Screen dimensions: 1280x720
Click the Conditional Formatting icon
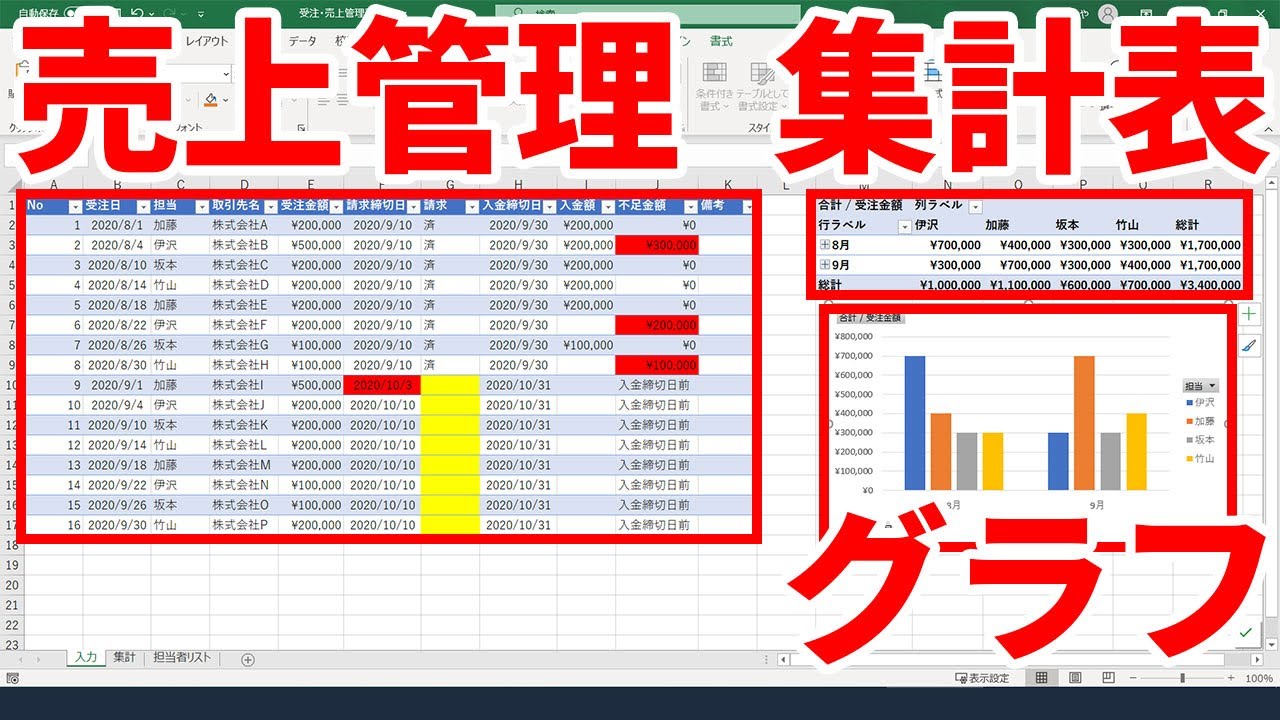point(714,74)
